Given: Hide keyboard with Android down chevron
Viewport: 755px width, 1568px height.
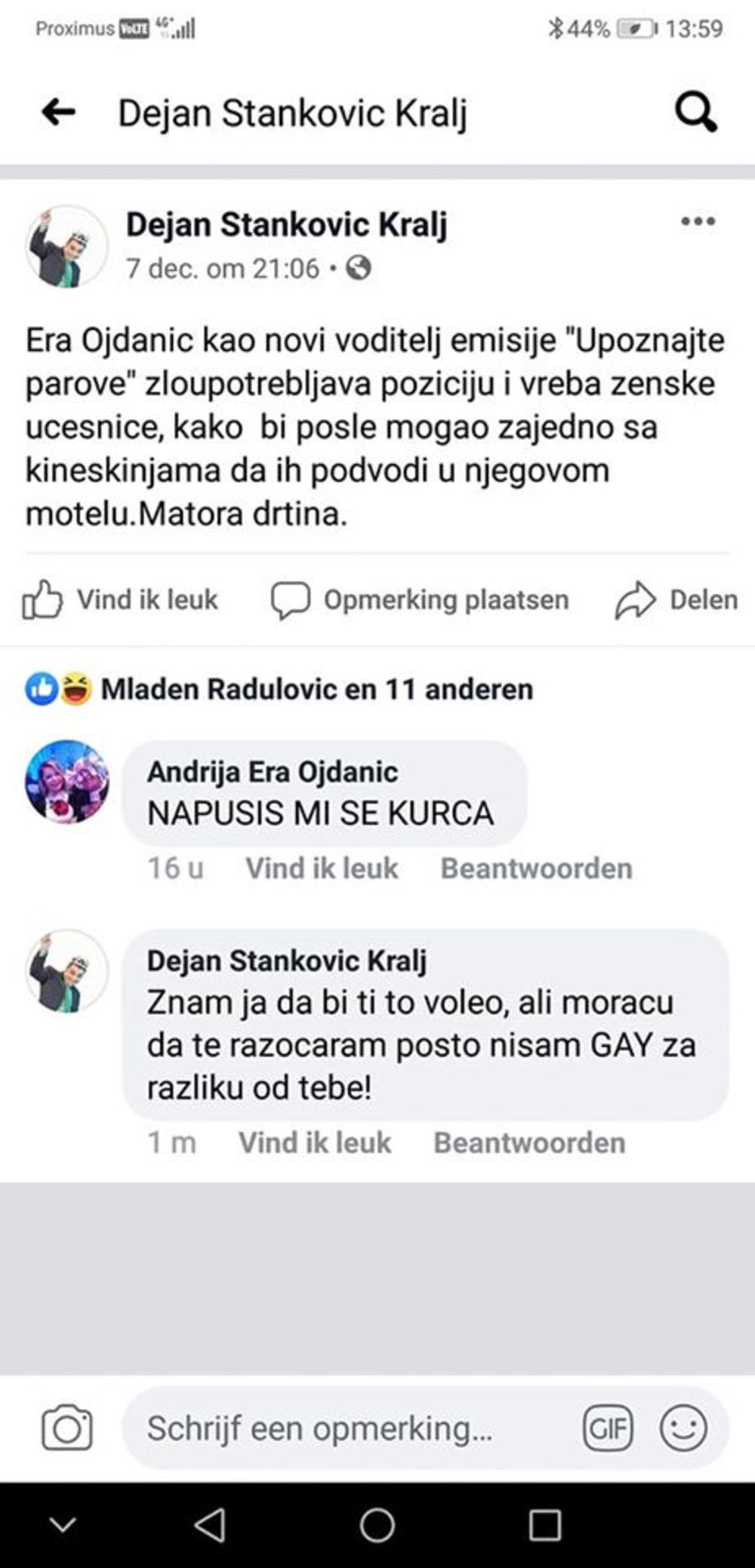Looking at the screenshot, I should tap(63, 1525).
